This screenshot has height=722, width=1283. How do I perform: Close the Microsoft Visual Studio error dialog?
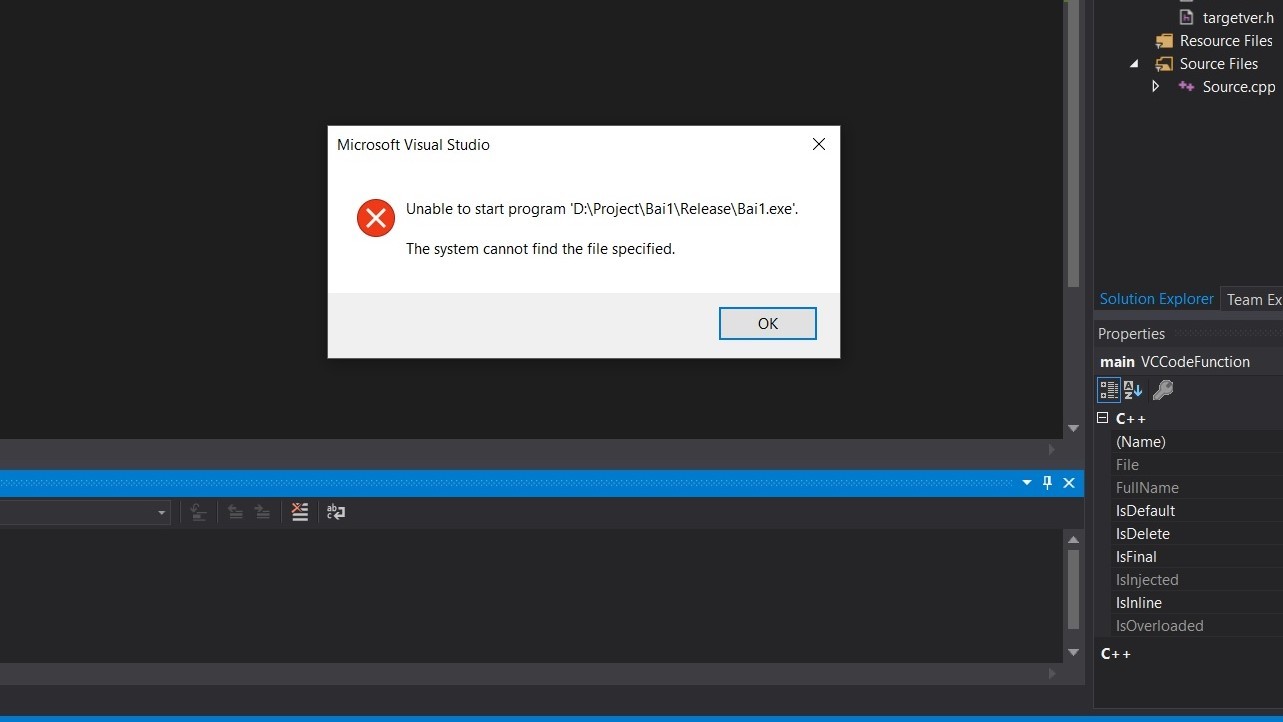pos(818,144)
